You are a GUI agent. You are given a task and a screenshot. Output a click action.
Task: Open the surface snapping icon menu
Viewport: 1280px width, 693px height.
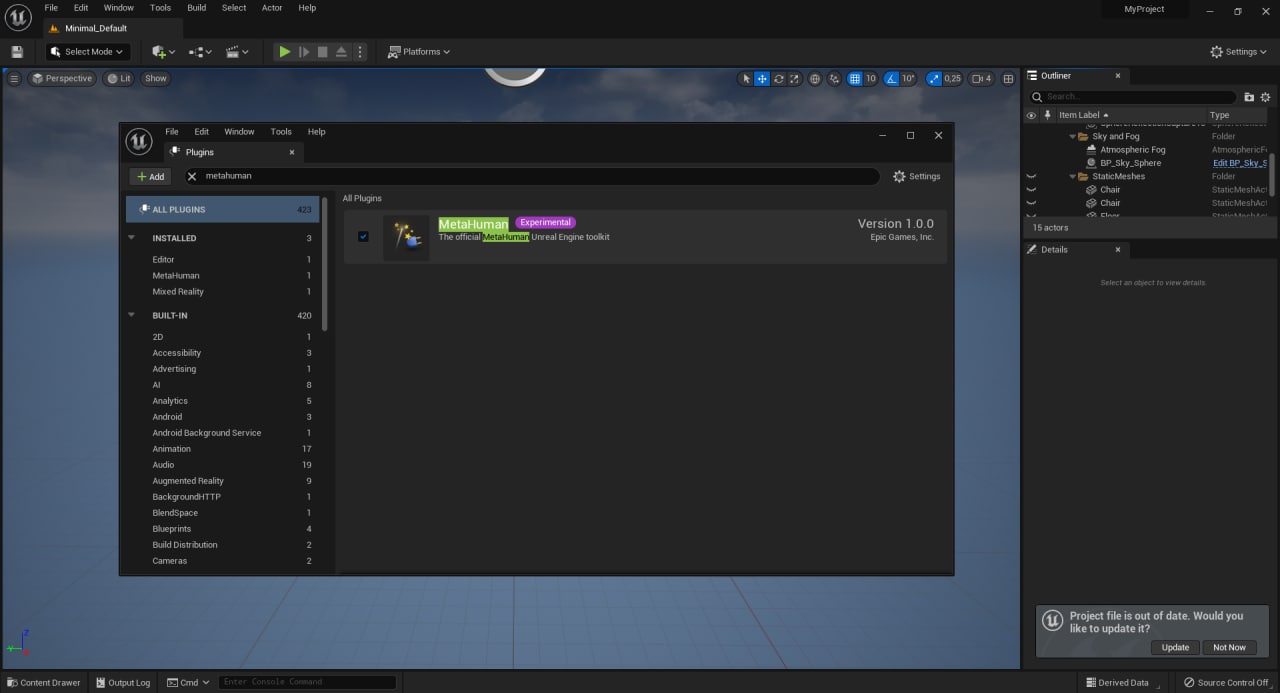(835, 78)
